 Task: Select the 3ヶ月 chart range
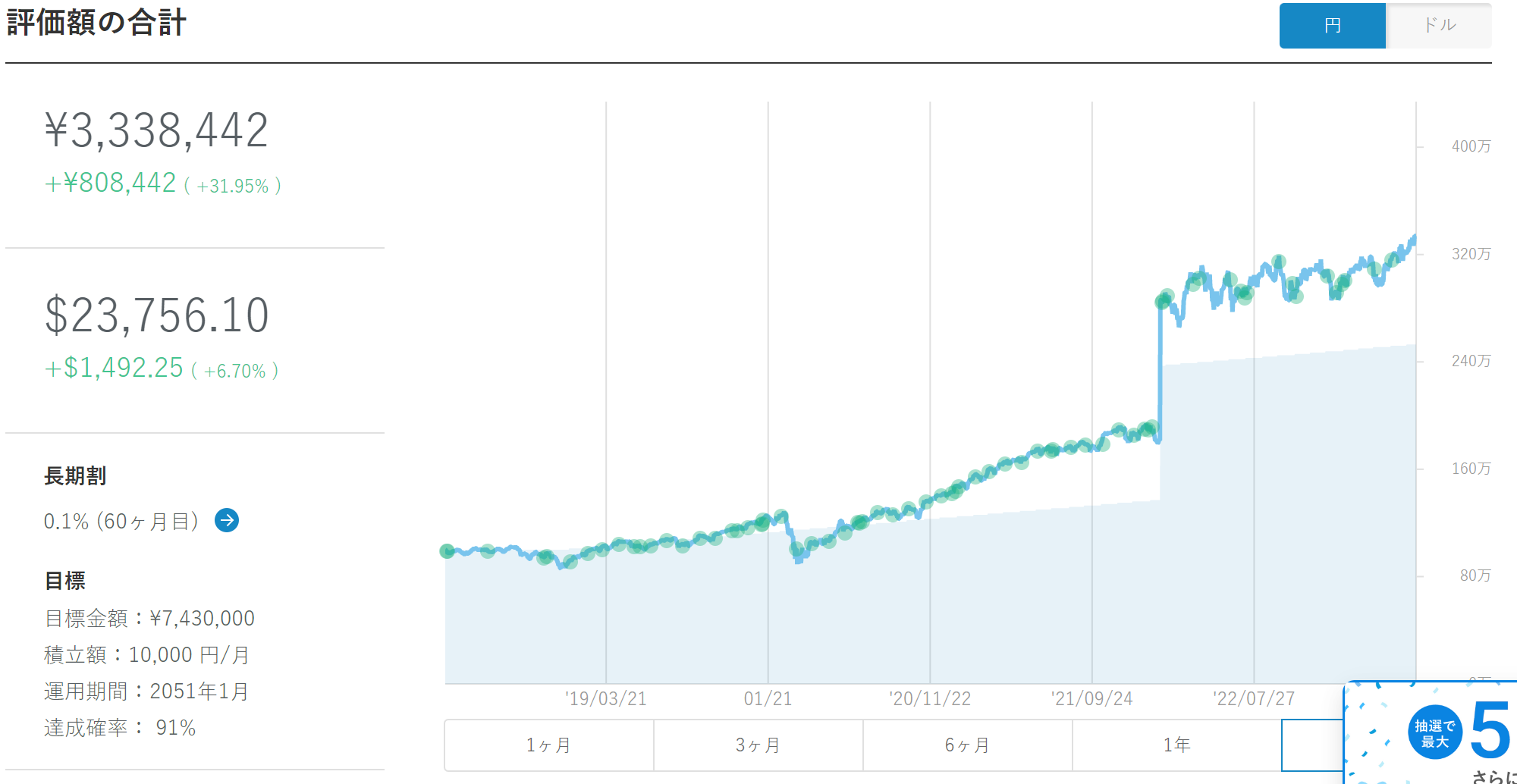point(758,745)
